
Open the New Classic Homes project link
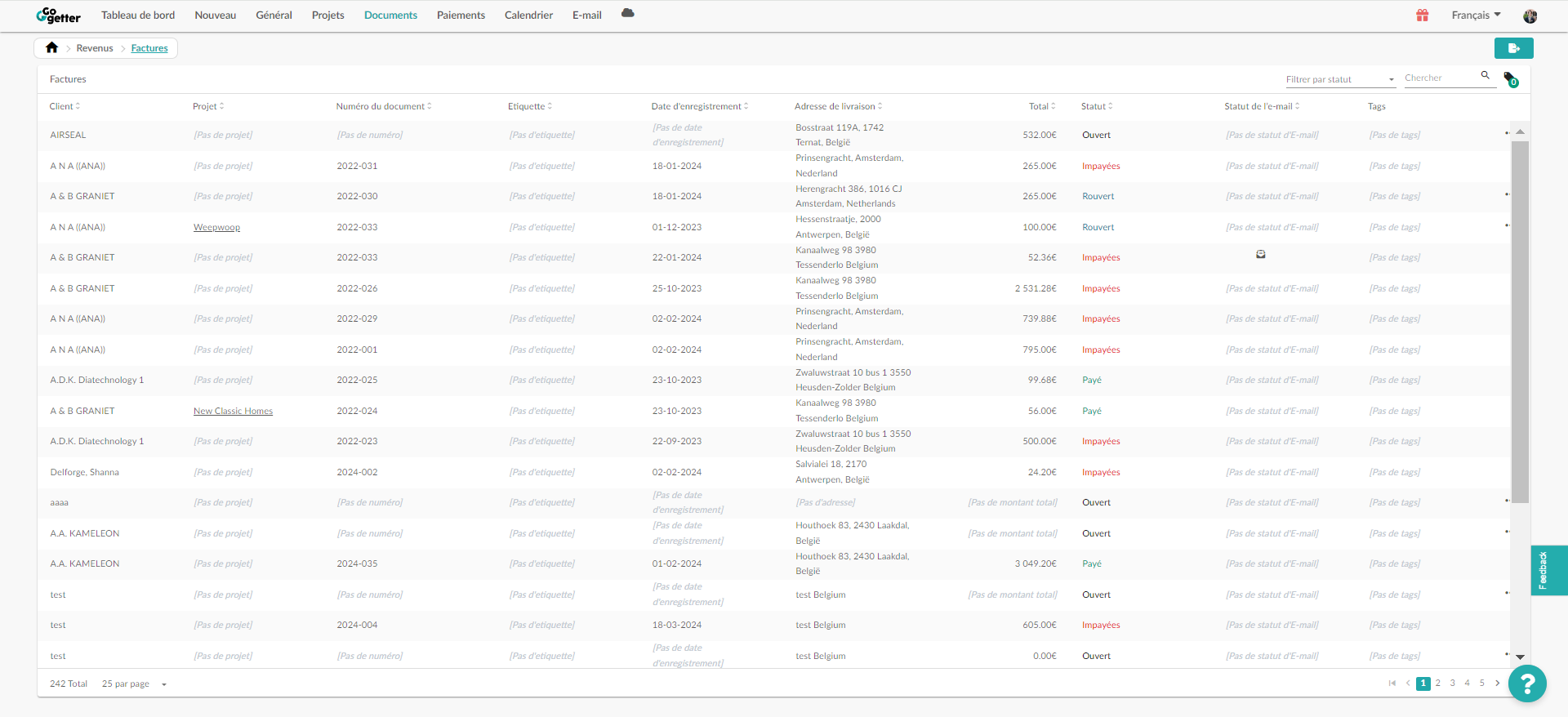click(233, 411)
